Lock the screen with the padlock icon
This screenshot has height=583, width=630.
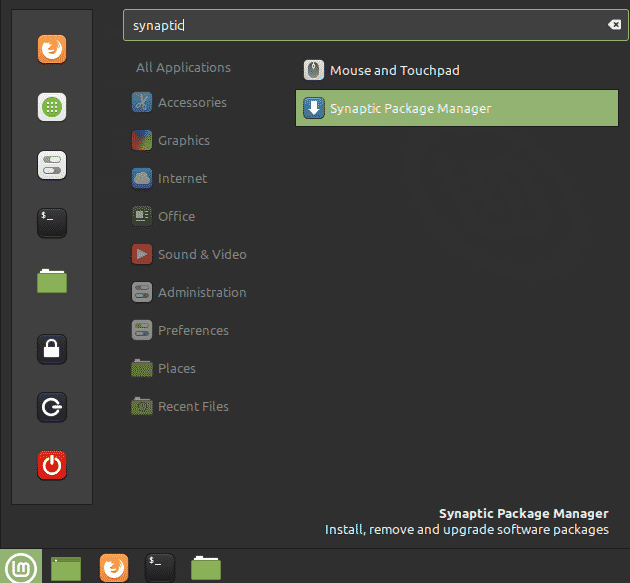pos(52,349)
